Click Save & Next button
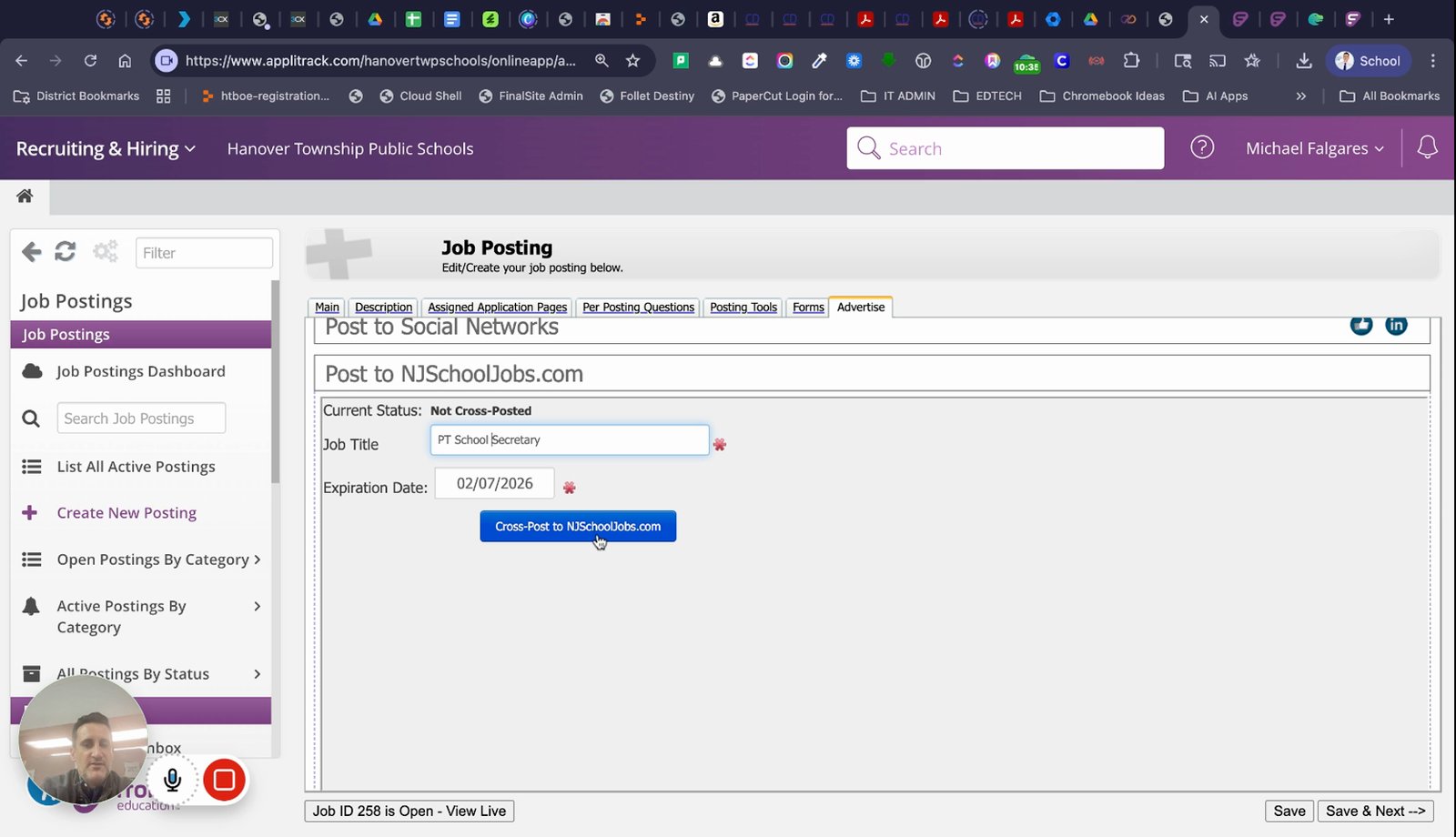The width and height of the screenshot is (1456, 837). (1375, 811)
